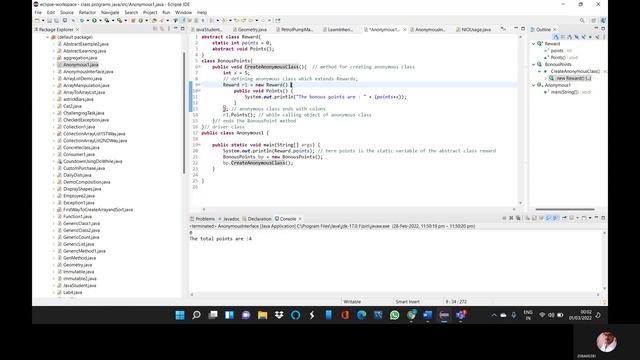
Task: Start debugging with the bug icon
Action: tap(82, 20)
